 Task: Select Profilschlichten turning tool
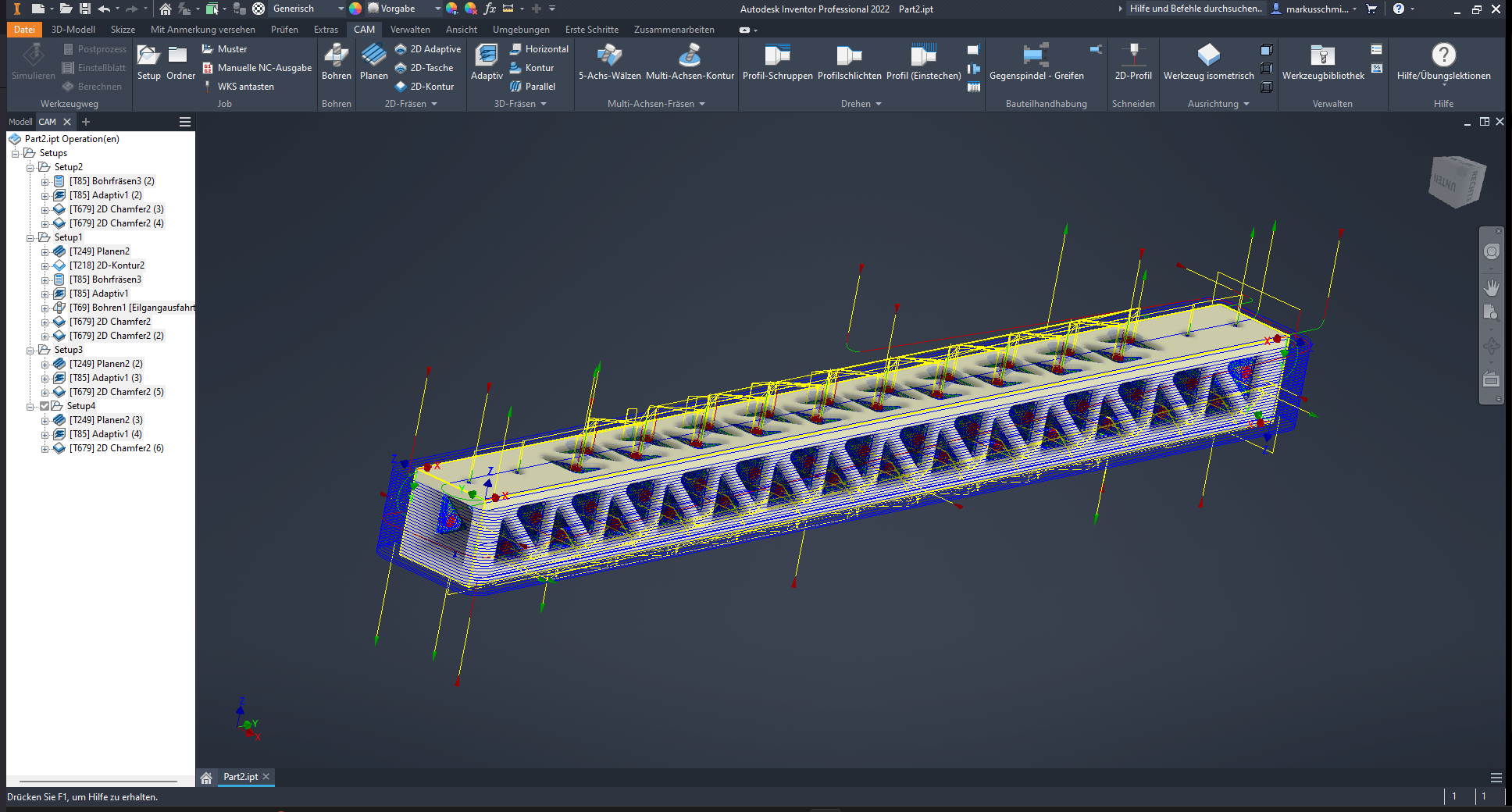[x=849, y=62]
